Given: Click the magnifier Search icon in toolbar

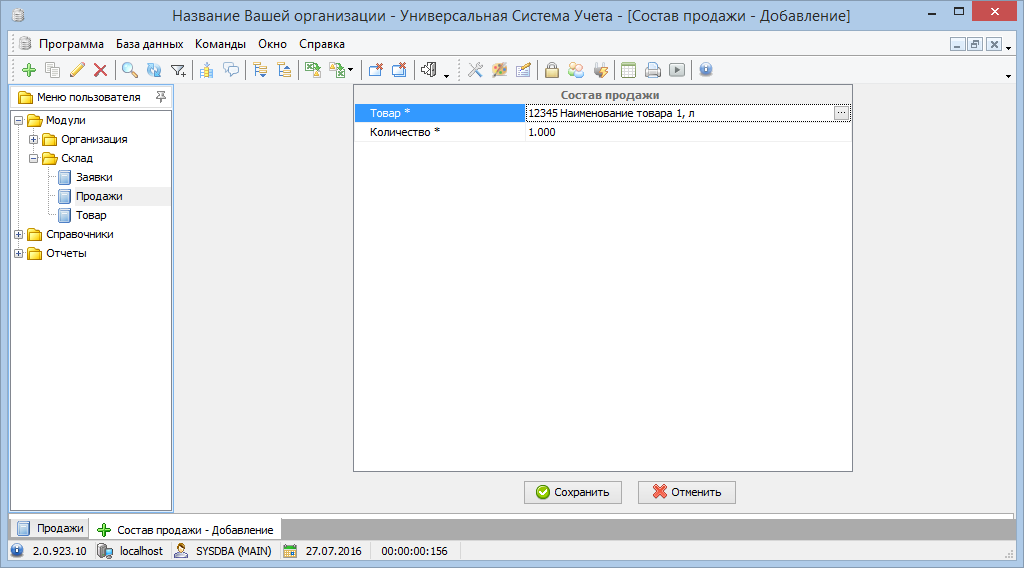Looking at the screenshot, I should click(x=130, y=70).
